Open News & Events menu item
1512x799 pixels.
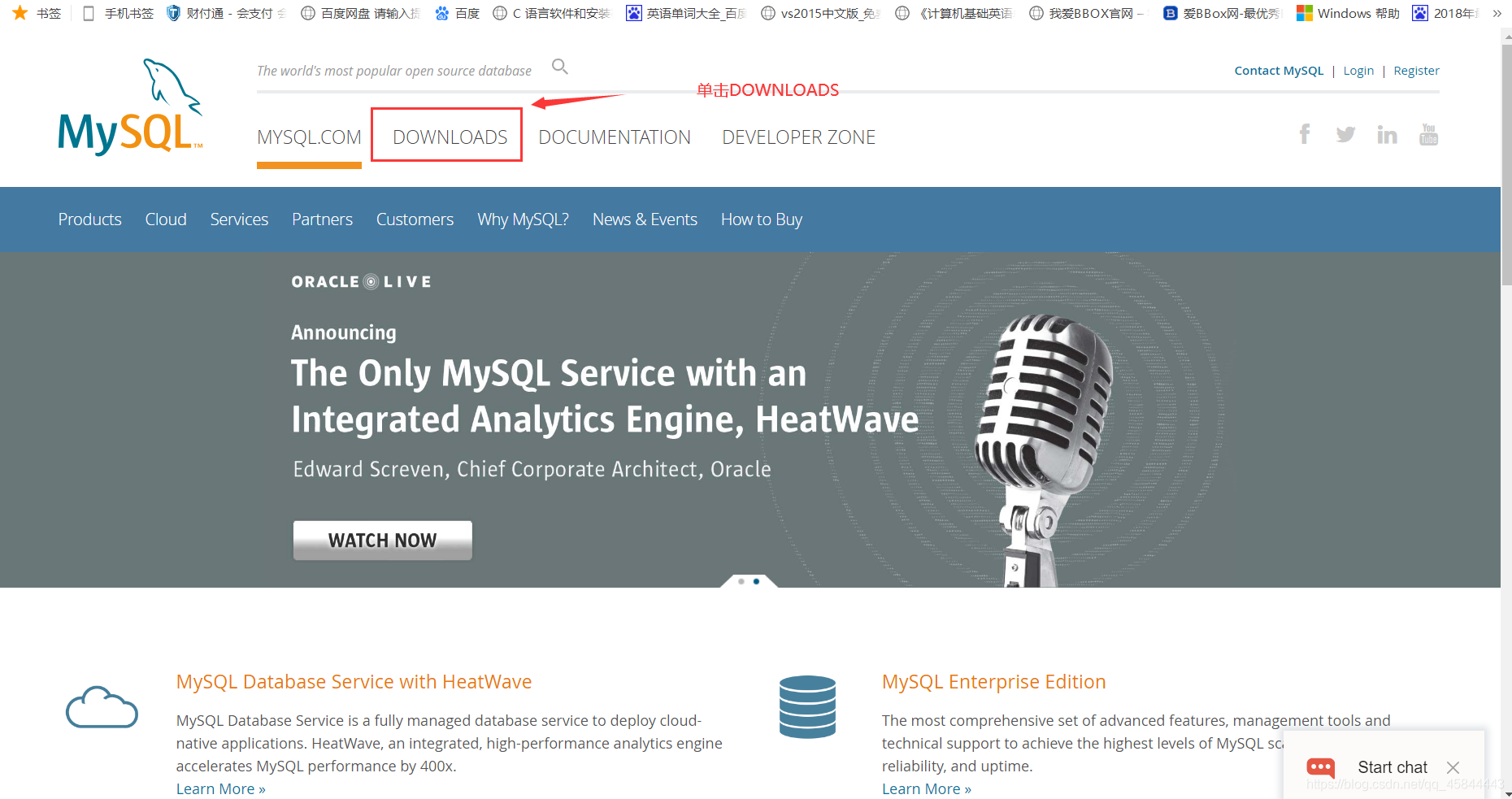pos(645,219)
